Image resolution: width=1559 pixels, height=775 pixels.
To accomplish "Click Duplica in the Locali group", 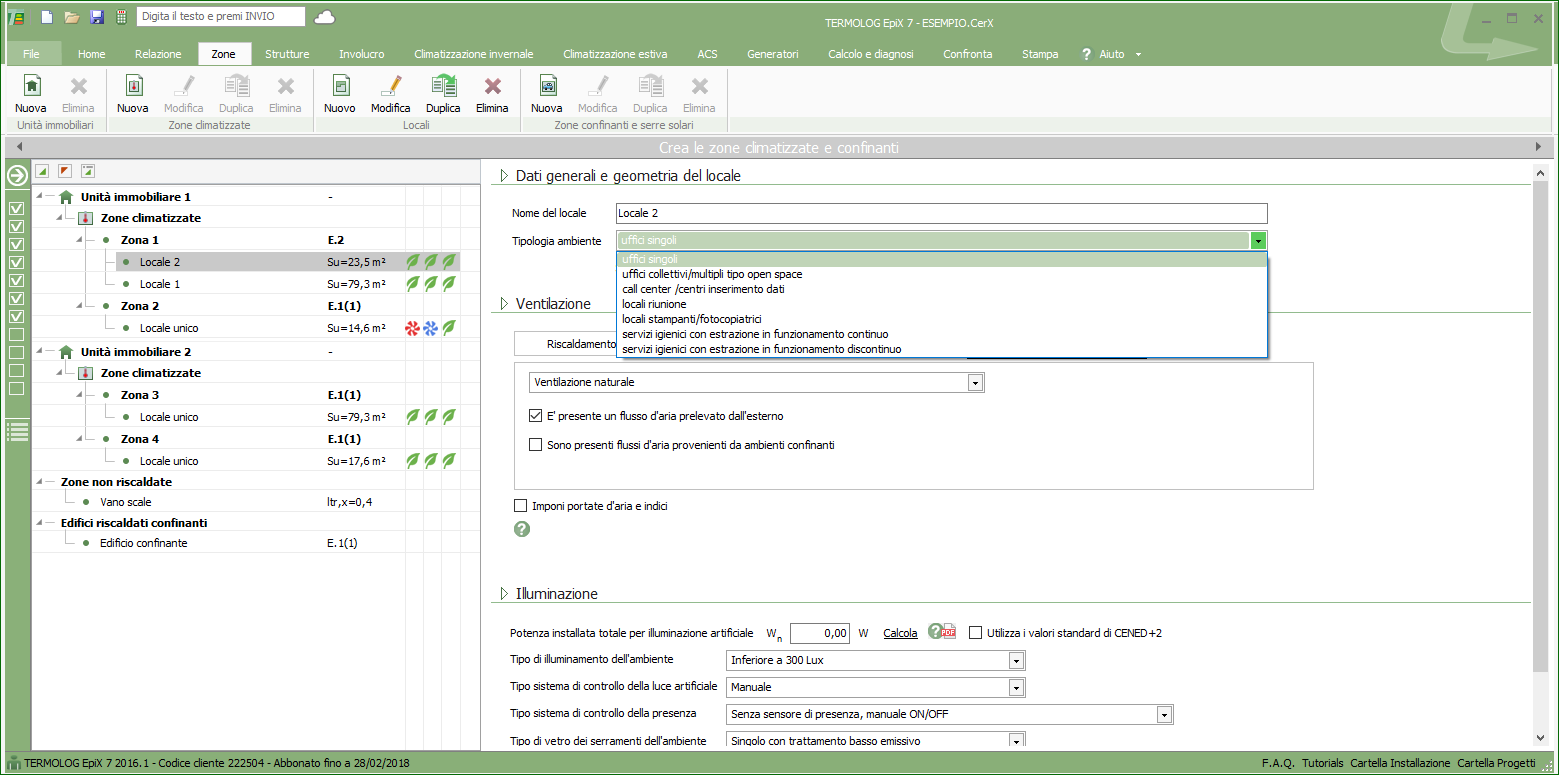I will click(443, 94).
